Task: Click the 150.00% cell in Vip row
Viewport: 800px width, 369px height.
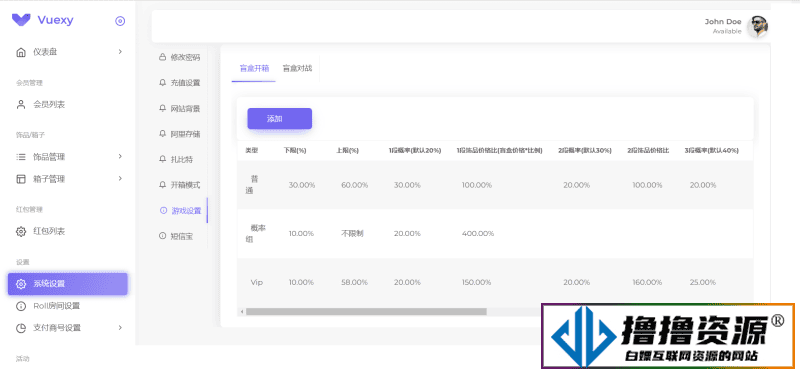Action: (x=478, y=282)
